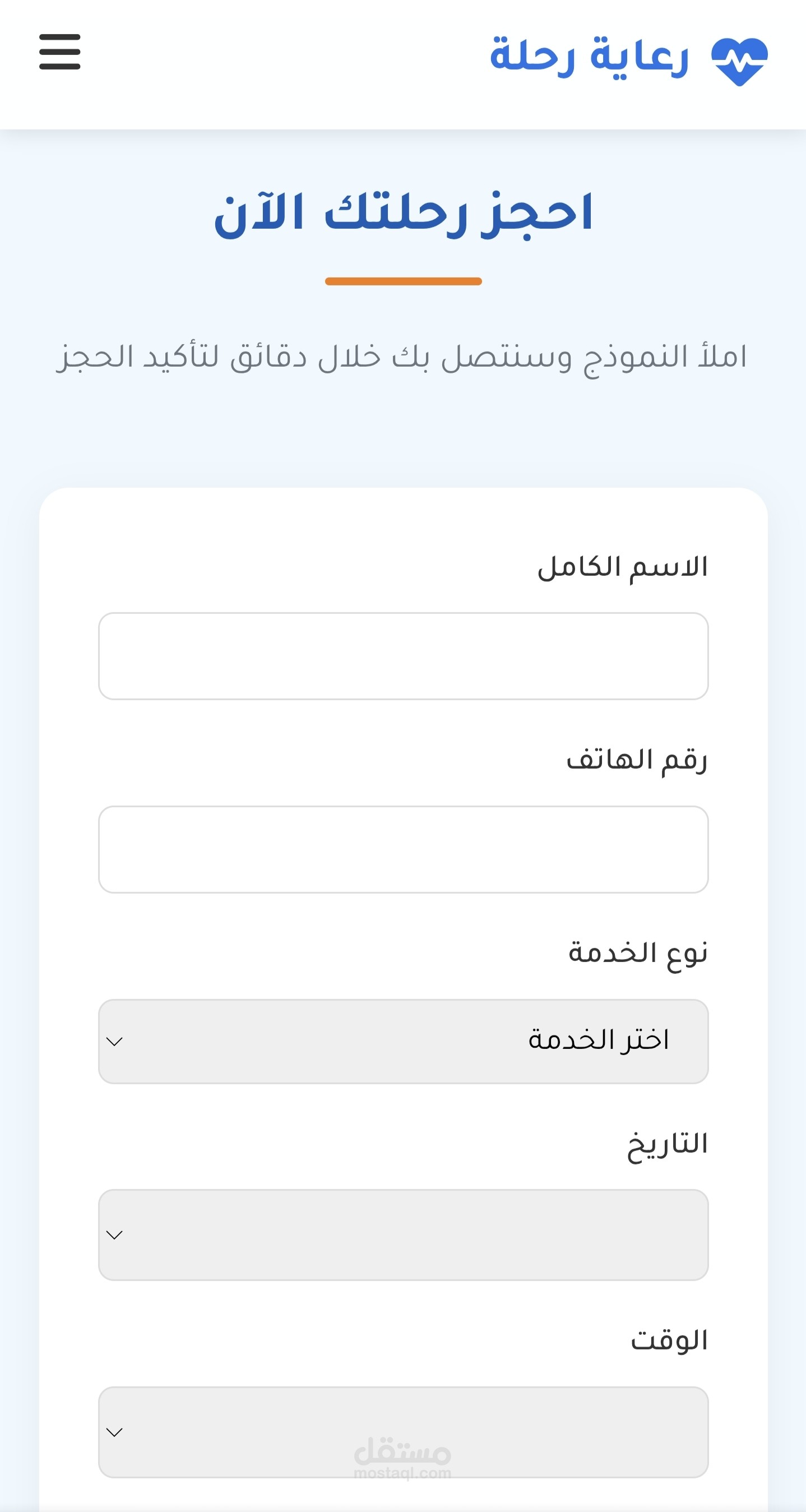Click the orange divider bar under heading
Image resolution: width=806 pixels, height=1512 pixels.
pyautogui.click(x=404, y=281)
